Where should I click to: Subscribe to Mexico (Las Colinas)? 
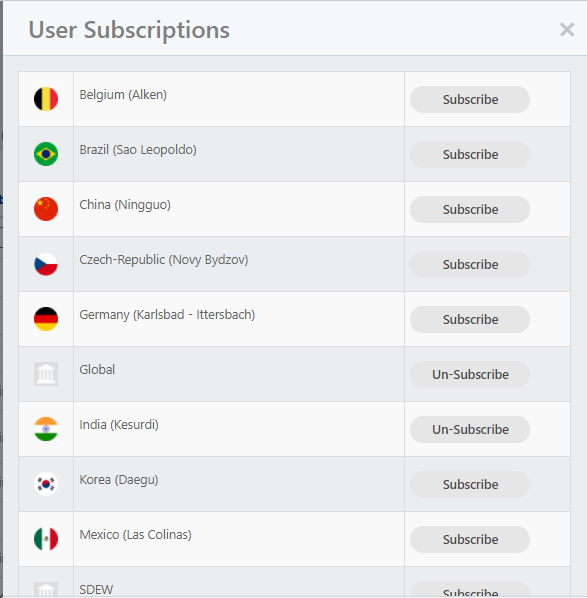(470, 539)
